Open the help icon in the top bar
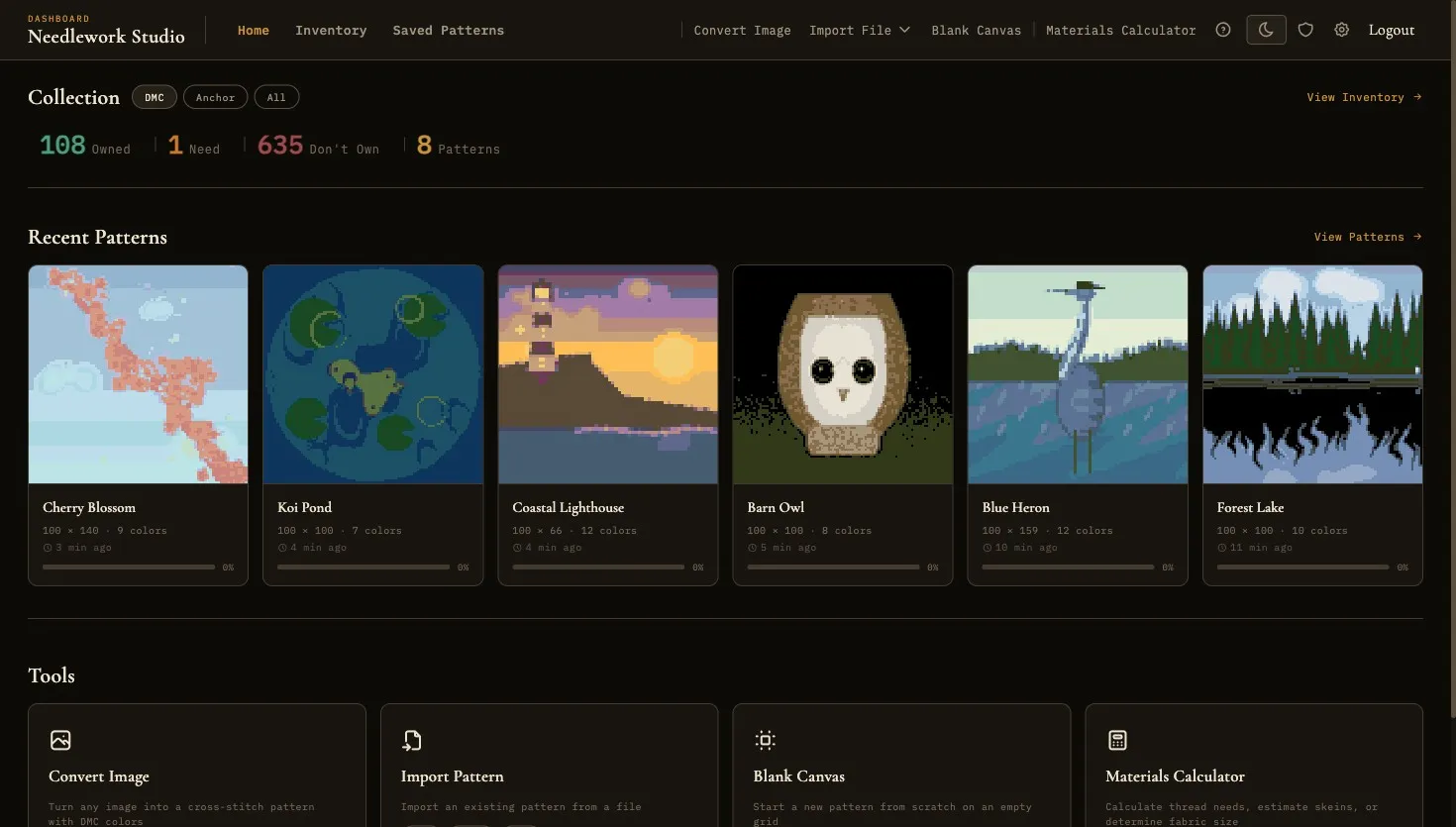This screenshot has width=1456, height=827. (x=1222, y=30)
